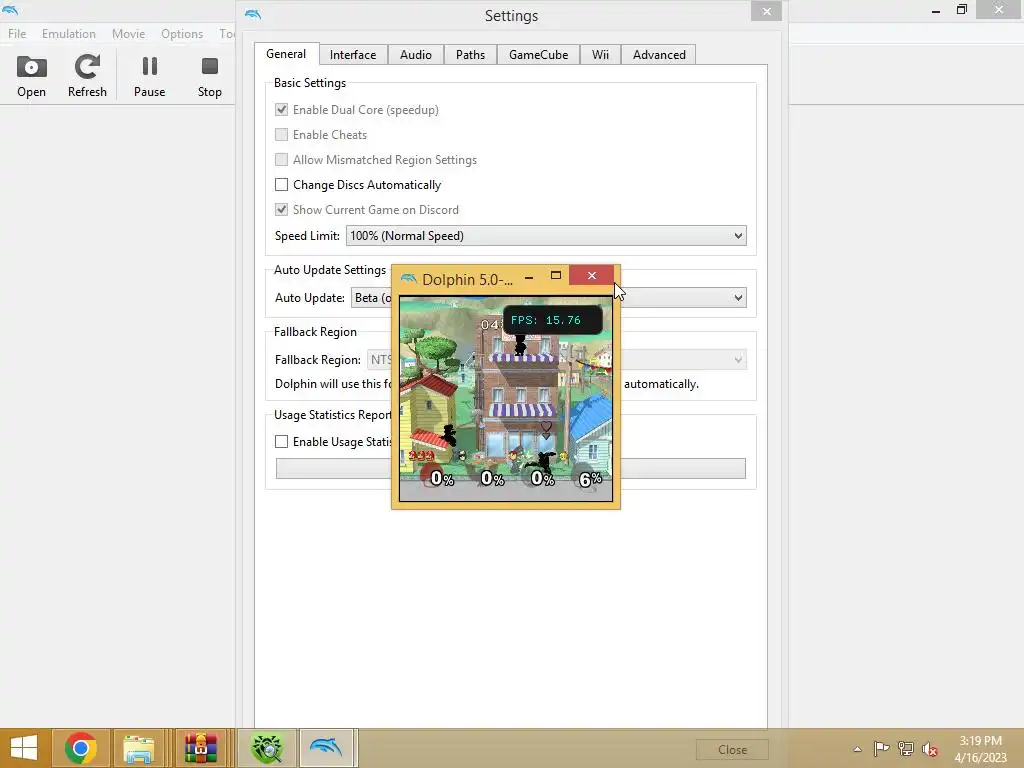The height and width of the screenshot is (768, 1024).
Task: Open the green bug scanner taskbar app
Action: 268,748
